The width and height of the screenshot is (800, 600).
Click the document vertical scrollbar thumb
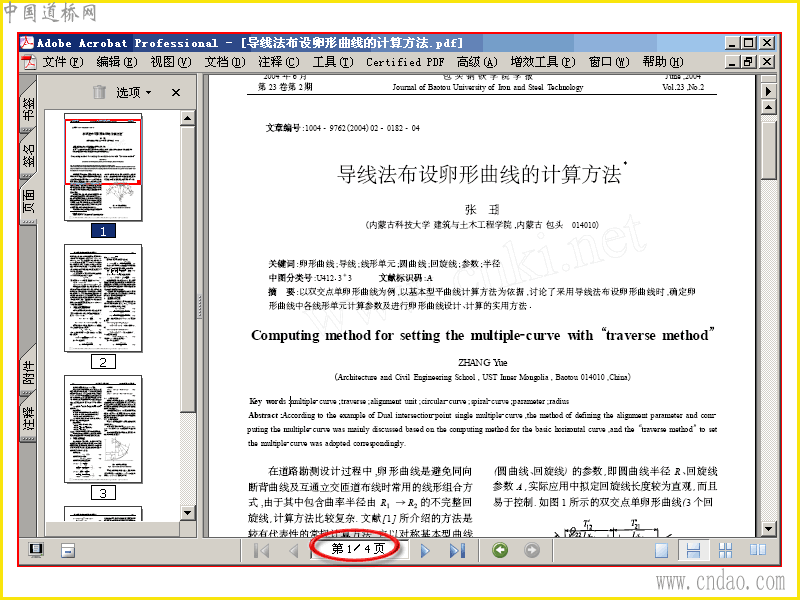tap(768, 148)
